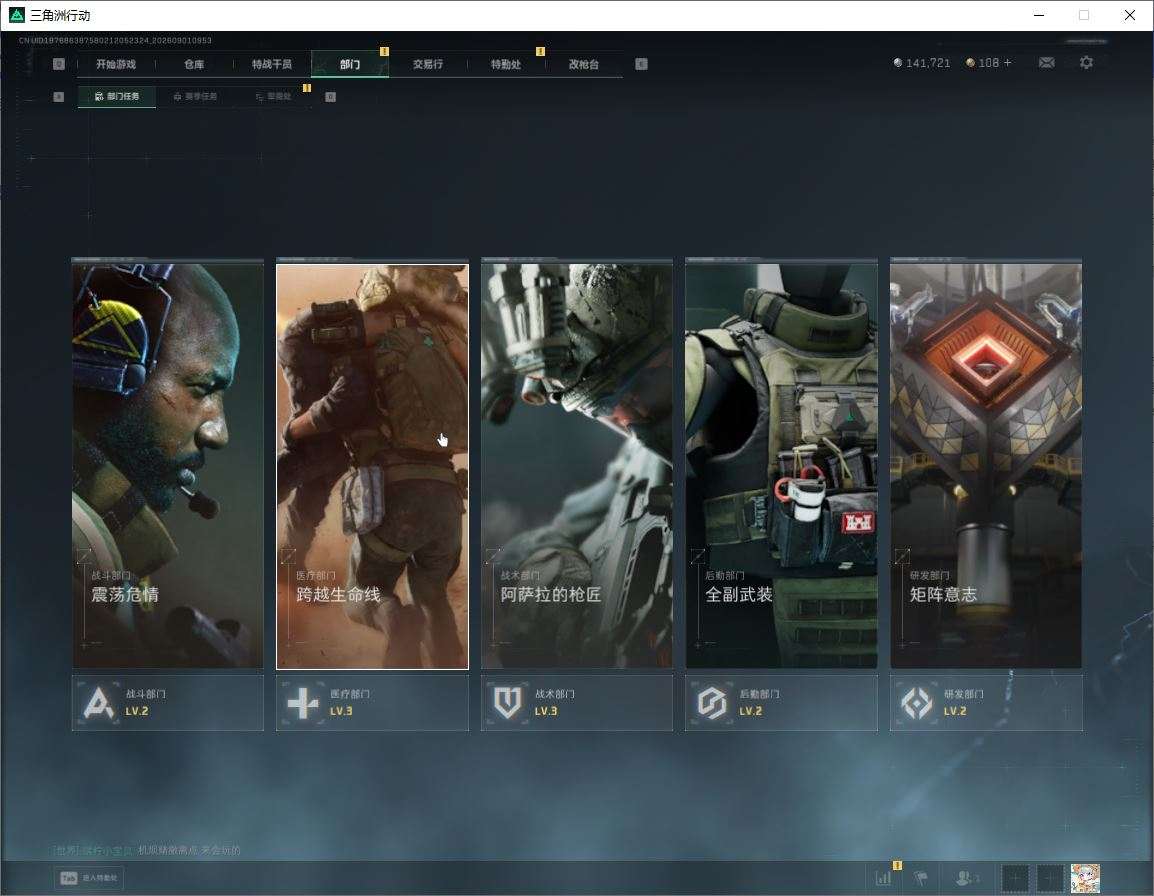Open the 开始游戏 tab

(116, 64)
